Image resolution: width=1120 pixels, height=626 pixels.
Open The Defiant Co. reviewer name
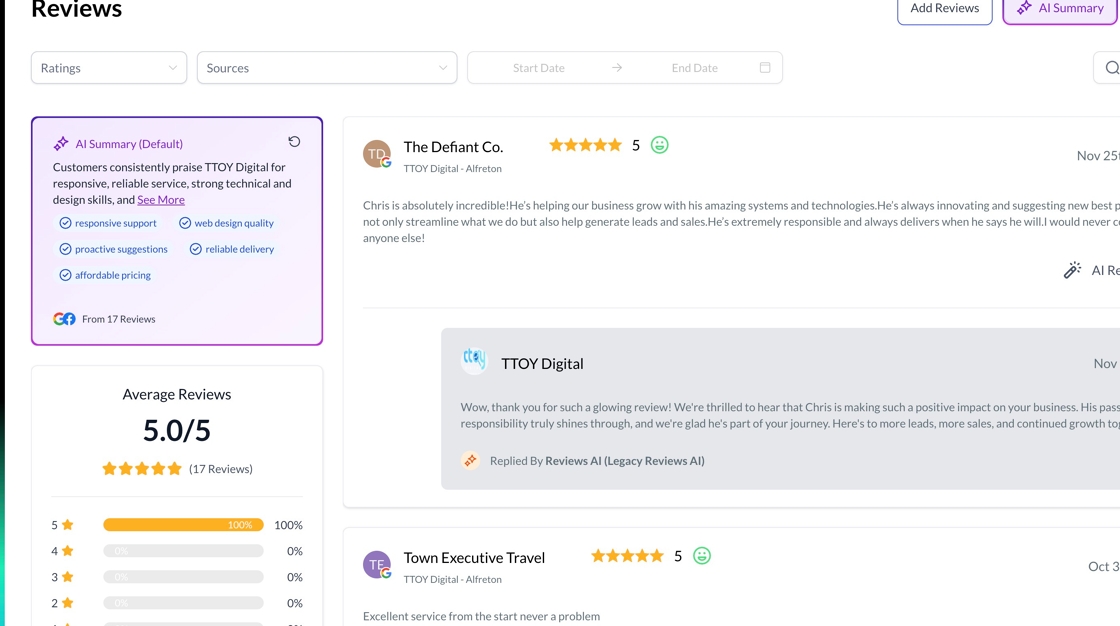point(454,146)
